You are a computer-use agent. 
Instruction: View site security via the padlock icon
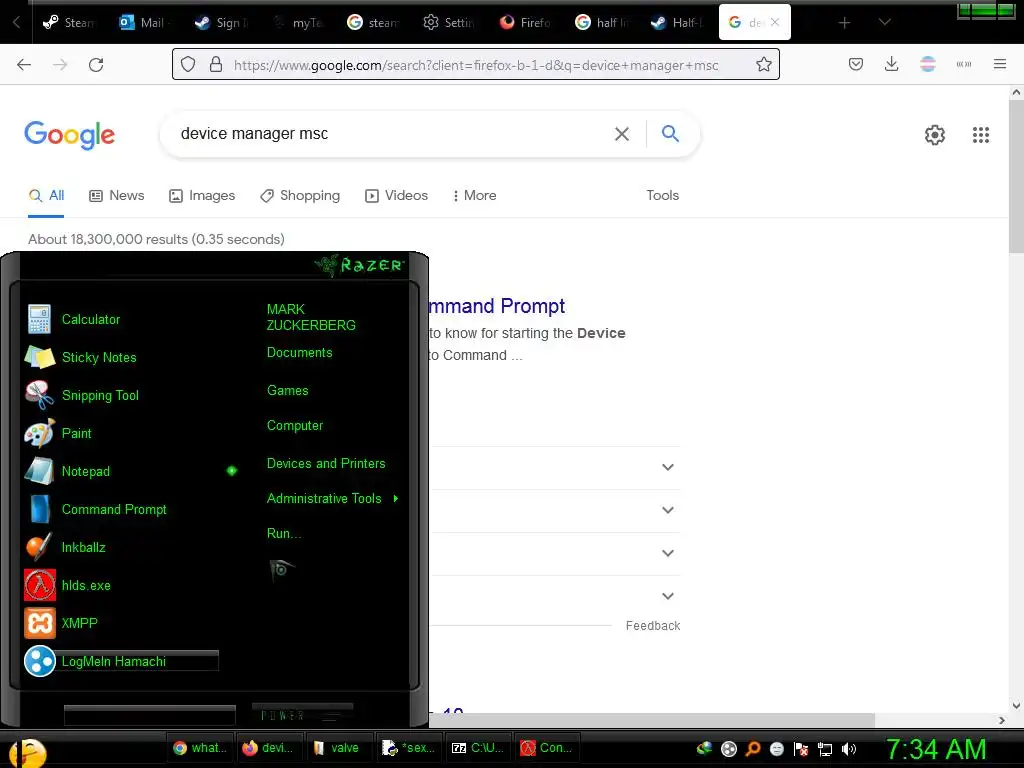point(216,64)
